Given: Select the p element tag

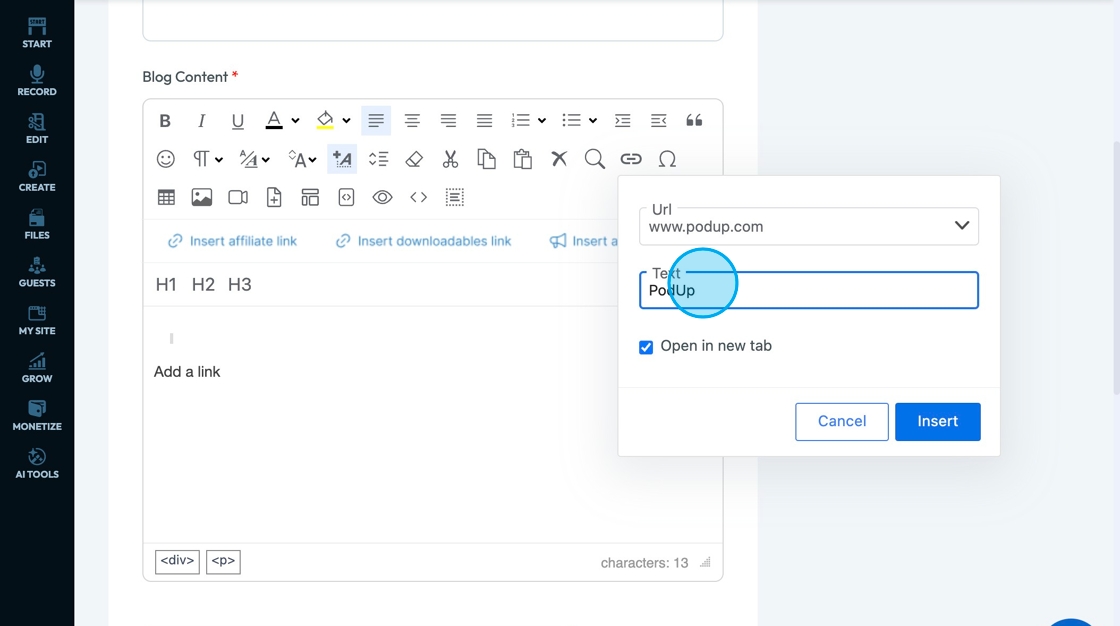Looking at the screenshot, I should click(x=223, y=562).
